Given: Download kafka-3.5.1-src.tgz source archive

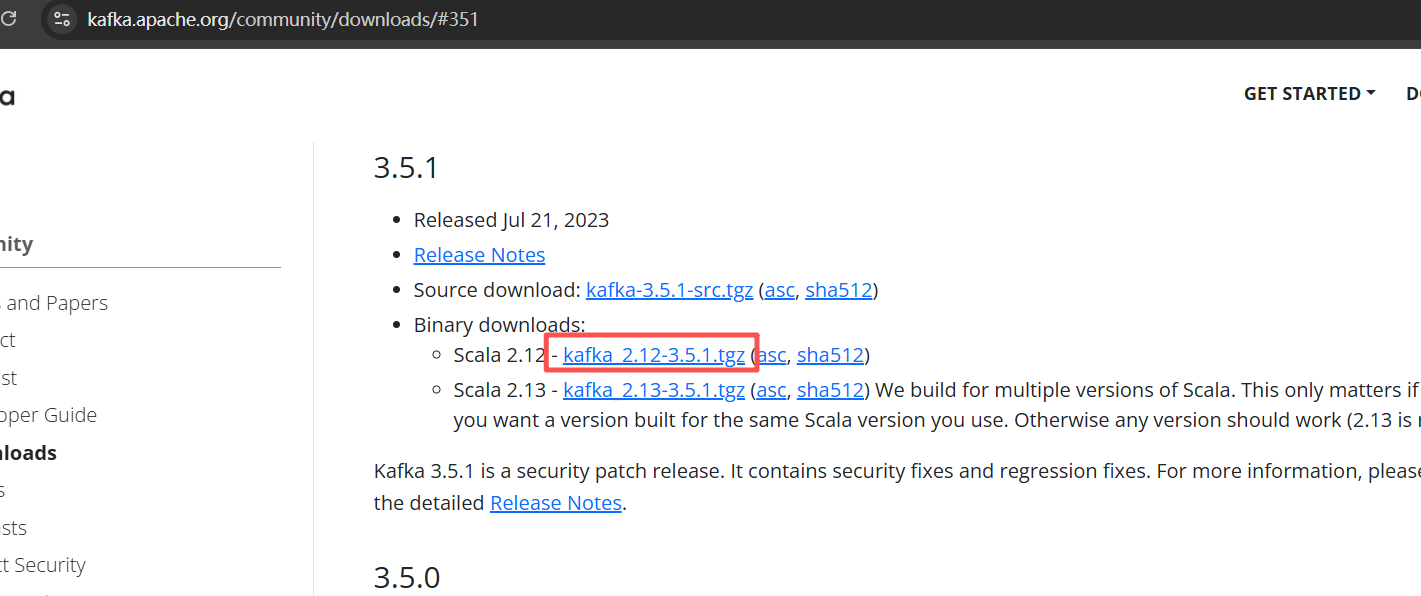Looking at the screenshot, I should click(669, 291).
